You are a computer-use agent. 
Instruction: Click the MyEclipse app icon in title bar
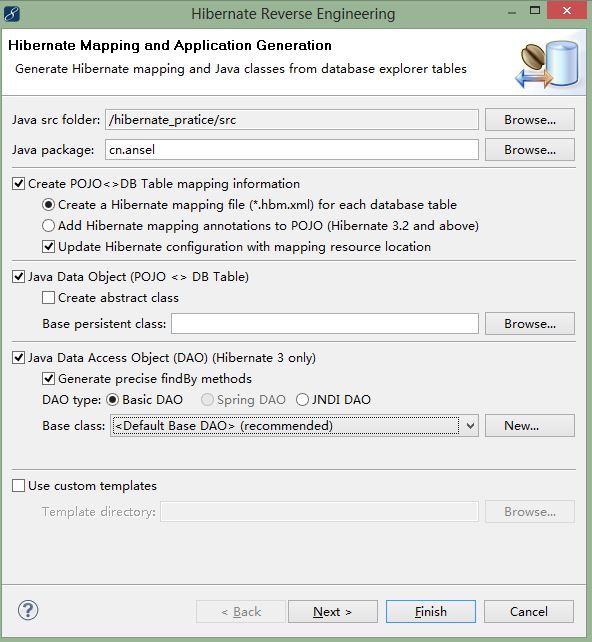coord(12,14)
